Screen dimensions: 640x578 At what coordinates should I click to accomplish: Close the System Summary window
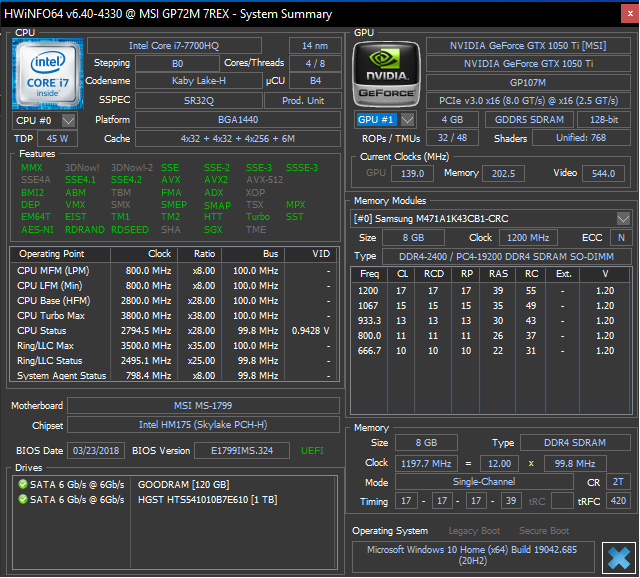click(x=630, y=14)
